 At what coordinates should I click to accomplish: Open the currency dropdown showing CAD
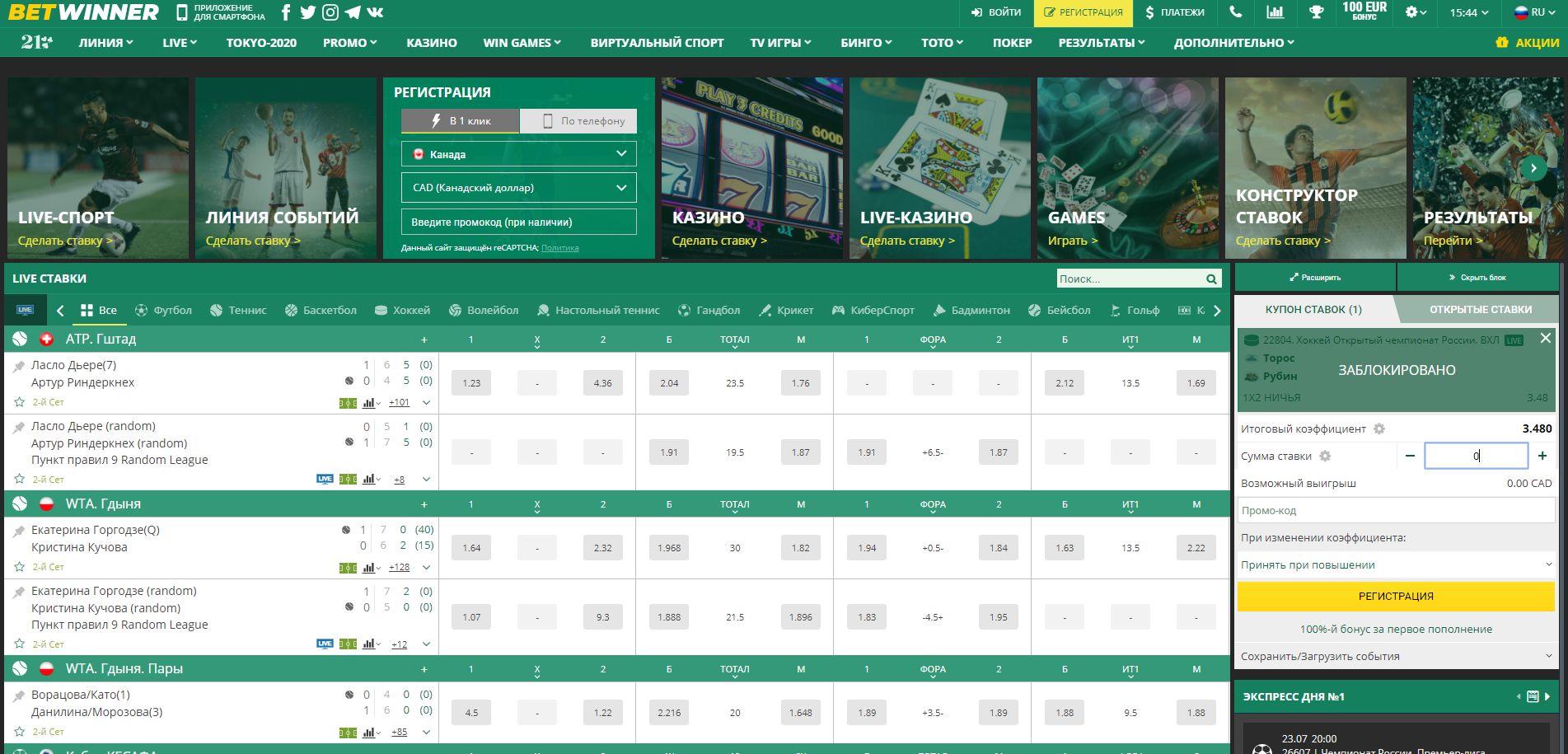[x=519, y=188]
